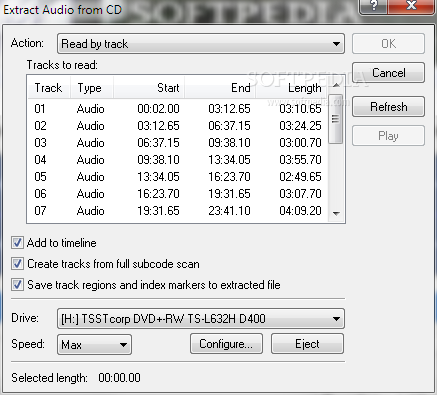
Task: Click the disabled OK button
Action: [388, 44]
